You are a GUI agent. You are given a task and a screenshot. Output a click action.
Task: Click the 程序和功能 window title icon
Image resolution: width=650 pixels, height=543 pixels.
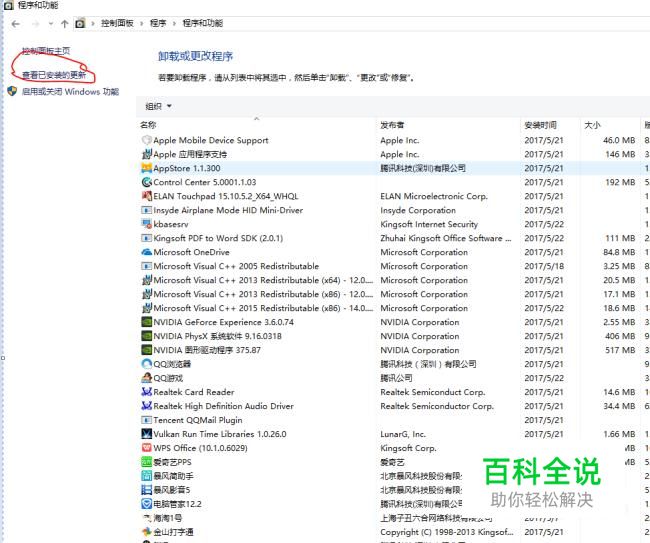(x=8, y=5)
